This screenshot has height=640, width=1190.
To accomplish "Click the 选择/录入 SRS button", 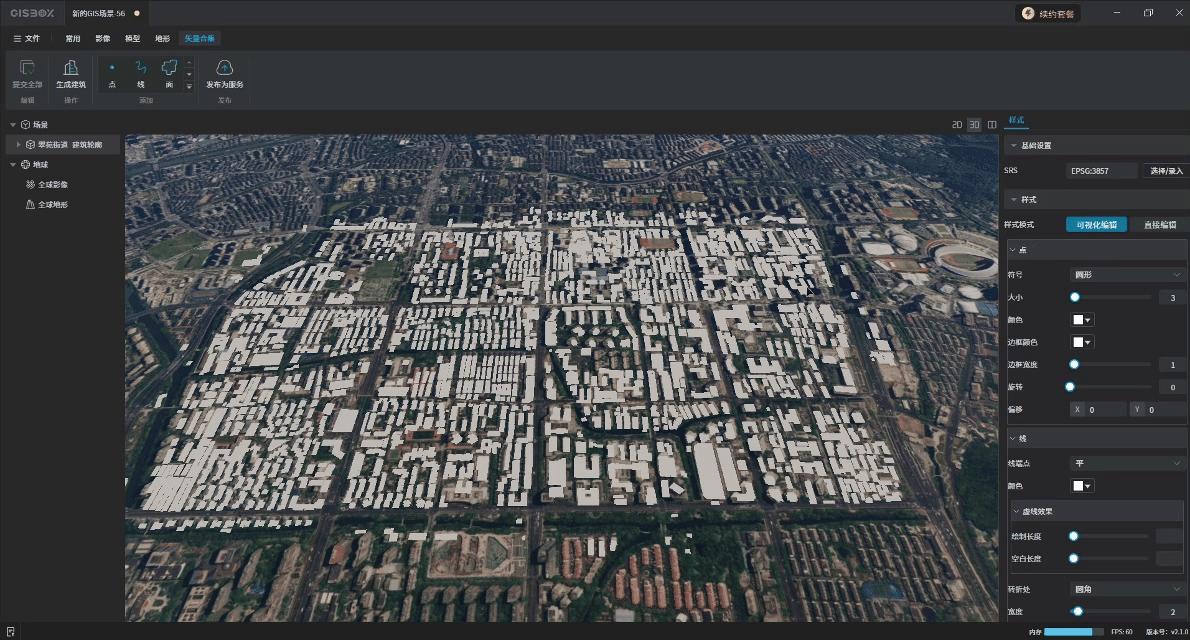I will 1166,171.
